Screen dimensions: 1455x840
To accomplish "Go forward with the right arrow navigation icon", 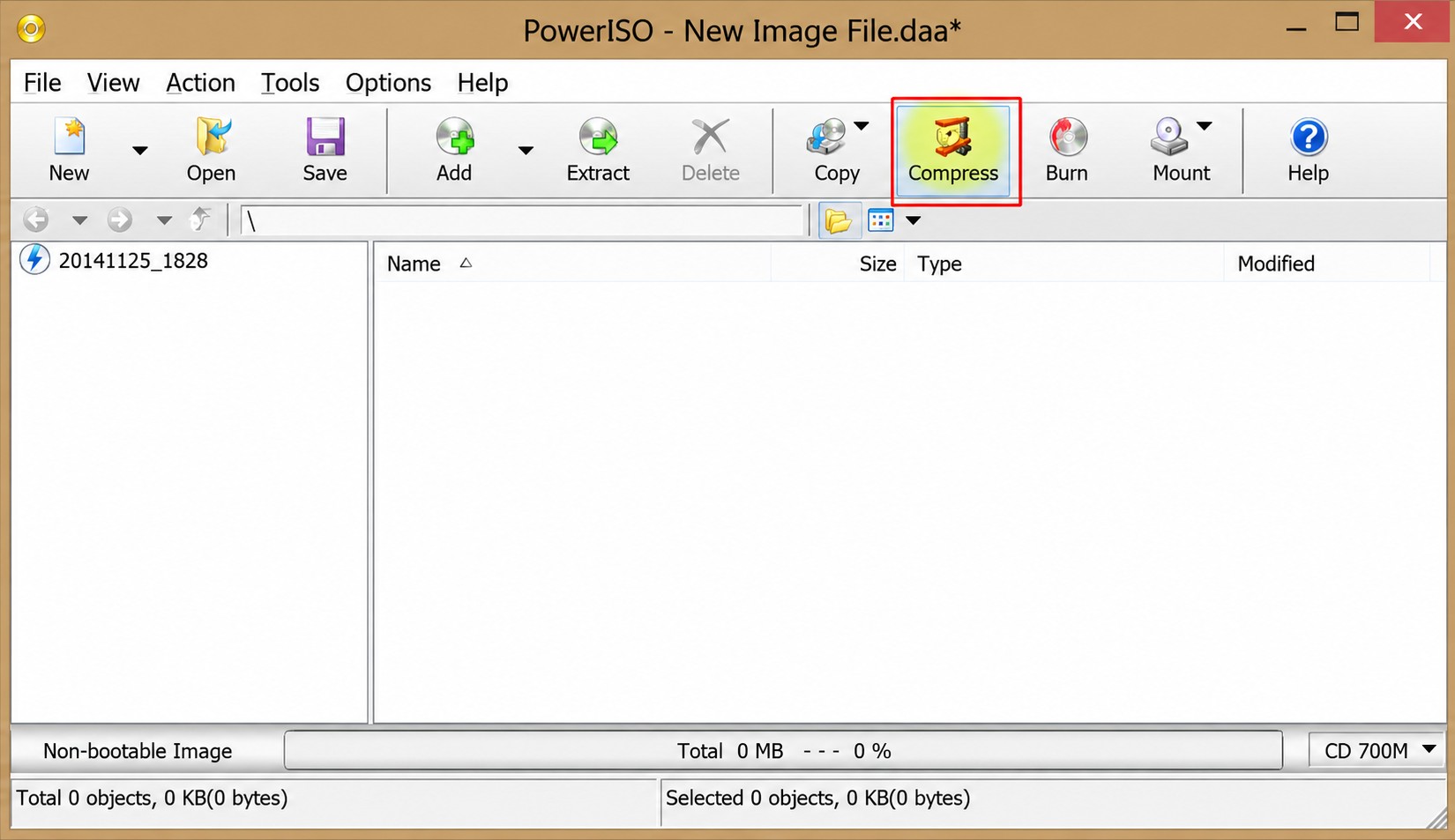I will 120,219.
